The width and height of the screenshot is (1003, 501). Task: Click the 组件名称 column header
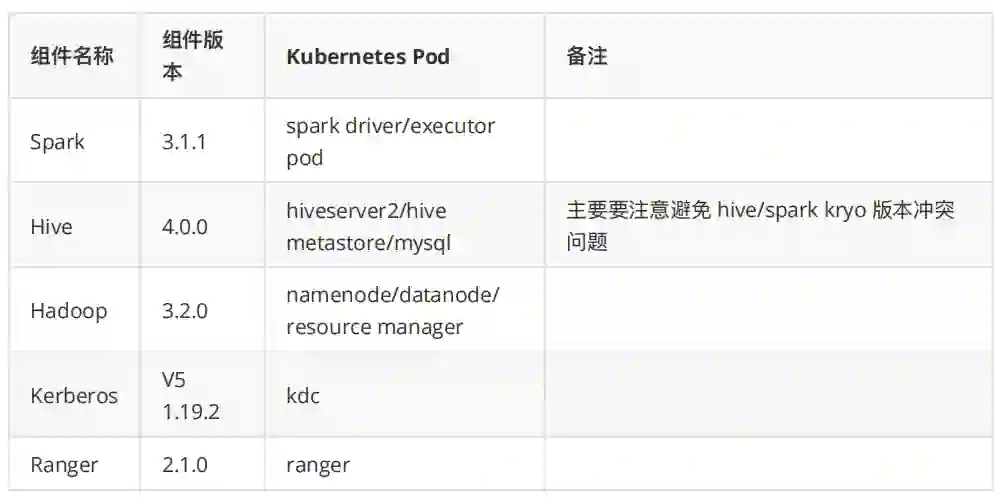pyautogui.click(x=72, y=56)
